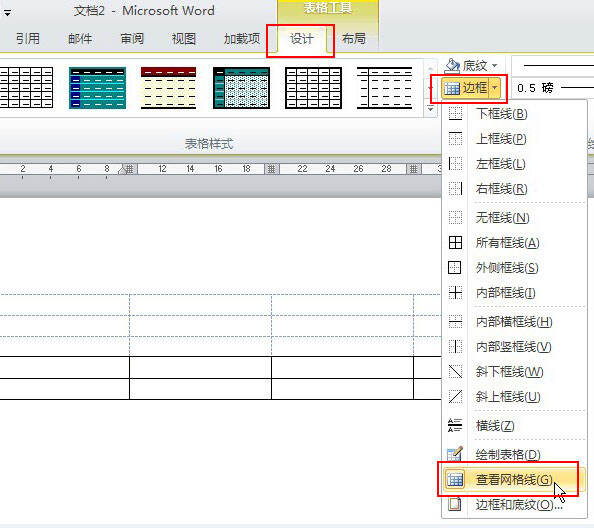Open the quick access toolbar dropdown
This screenshot has height=528, width=594.
[x=7, y=13]
